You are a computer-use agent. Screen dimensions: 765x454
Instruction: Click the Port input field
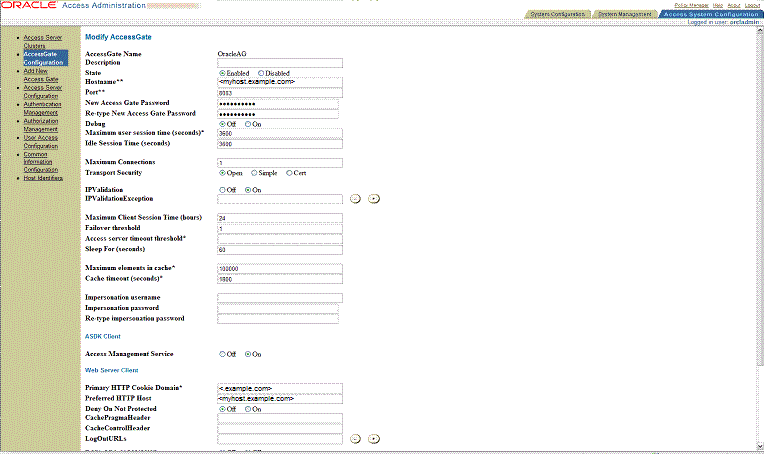280,93
